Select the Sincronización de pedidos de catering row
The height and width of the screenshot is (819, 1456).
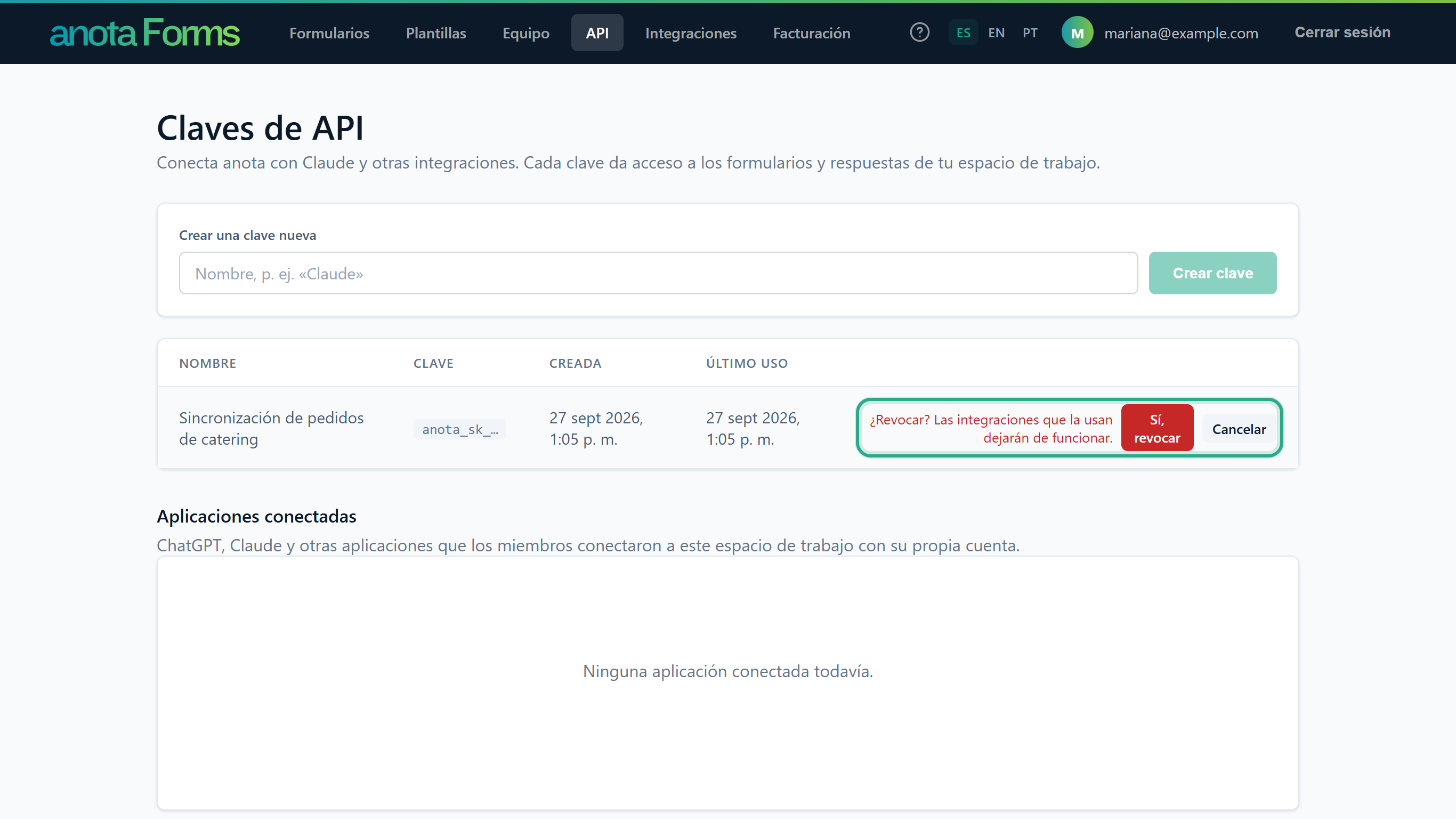(x=727, y=428)
